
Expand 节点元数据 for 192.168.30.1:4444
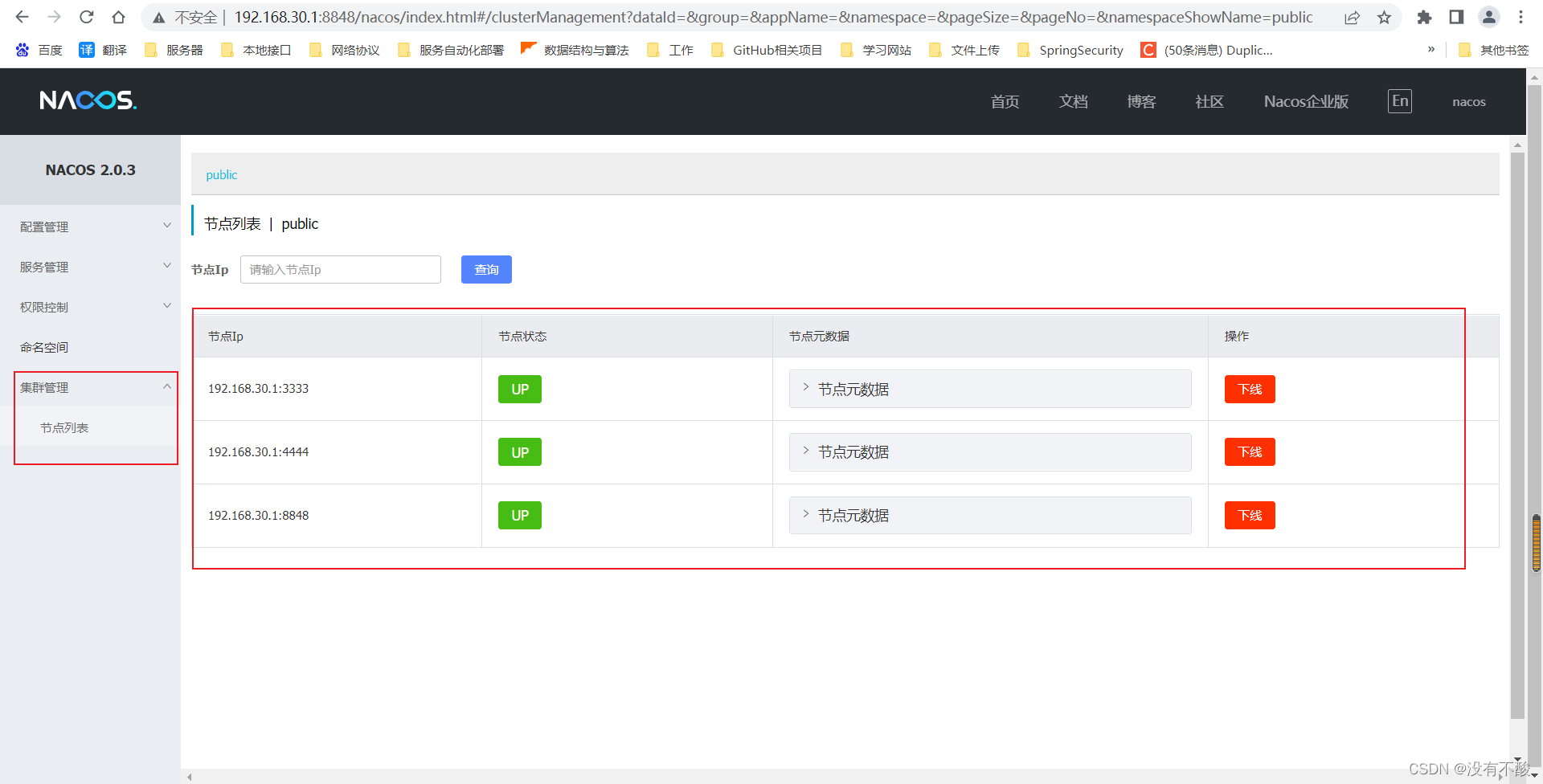pos(990,452)
